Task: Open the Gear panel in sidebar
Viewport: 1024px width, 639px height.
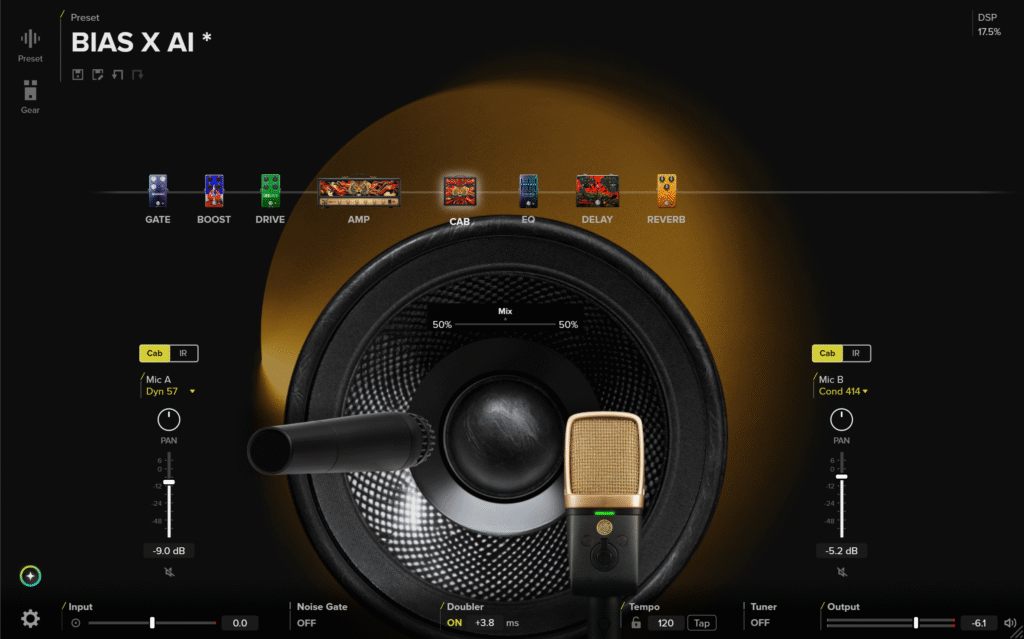Action: pyautogui.click(x=30, y=94)
